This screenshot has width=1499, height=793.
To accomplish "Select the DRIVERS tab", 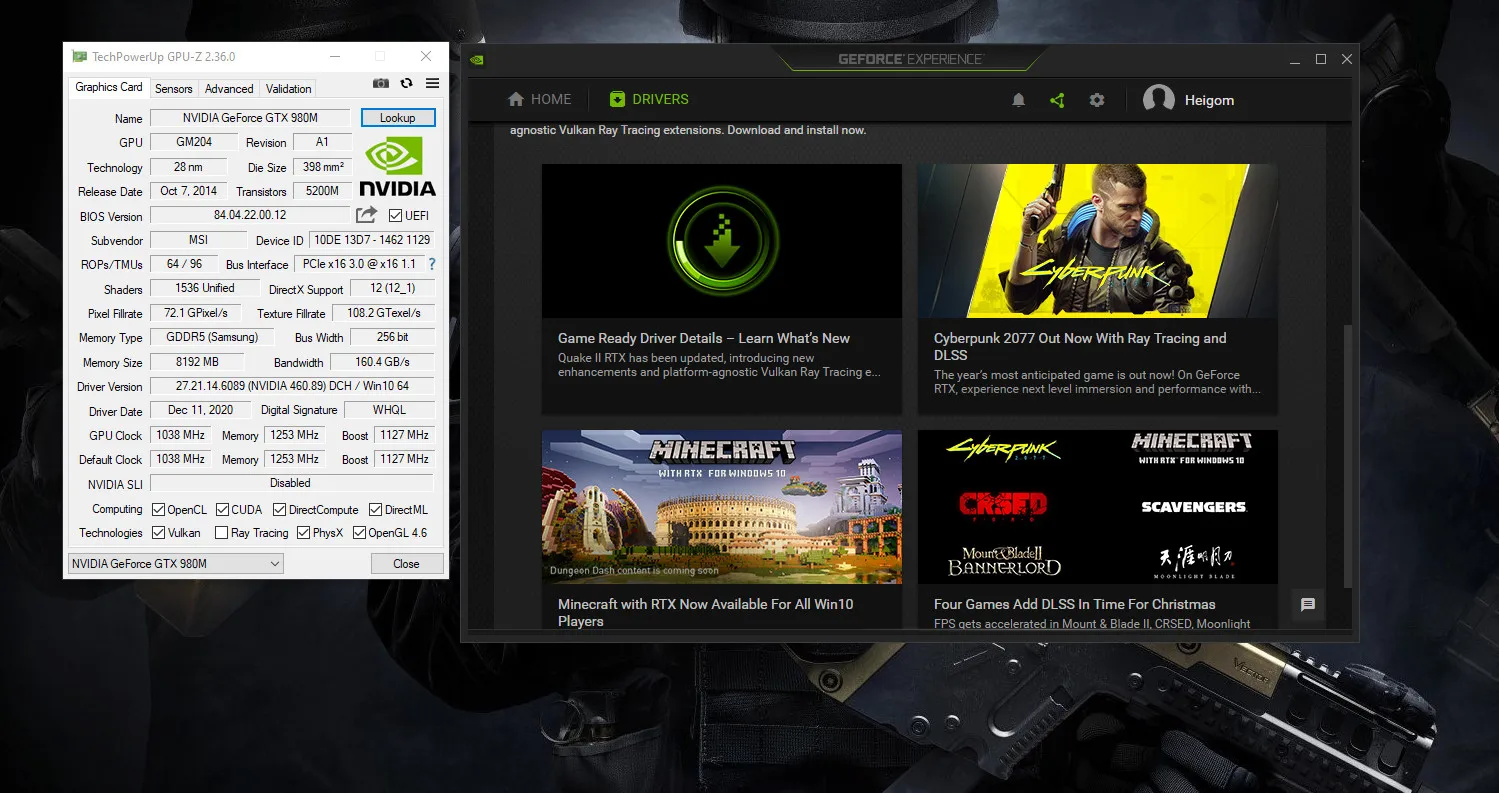I will (649, 99).
